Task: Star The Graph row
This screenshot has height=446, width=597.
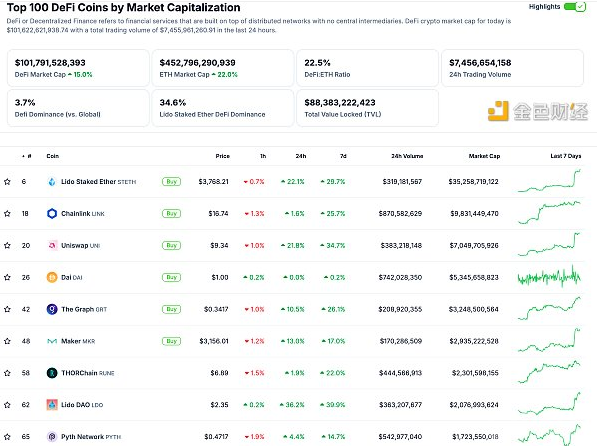Action: coord(7,309)
